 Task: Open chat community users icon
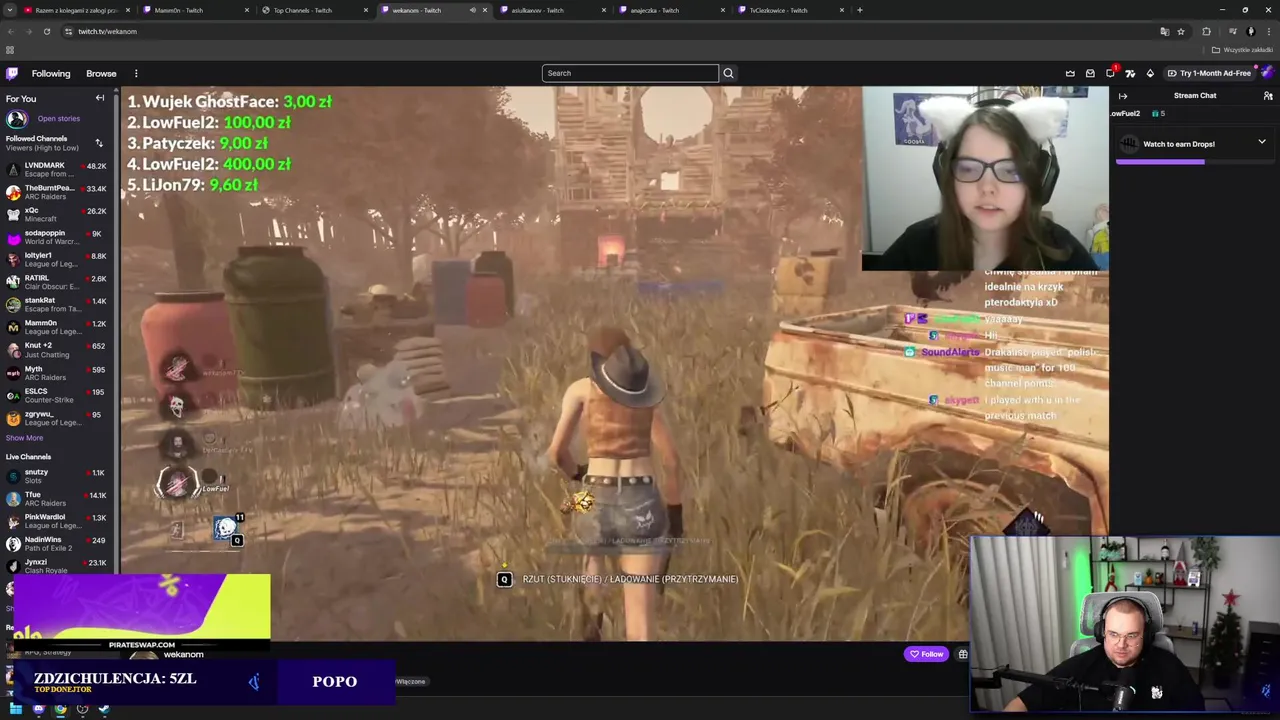pos(1268,96)
